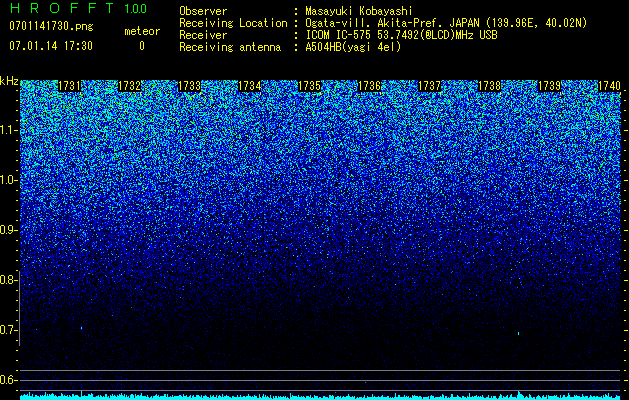Click the meteor count label
Image resolution: width=629 pixels, height=400 pixels.
point(142,31)
